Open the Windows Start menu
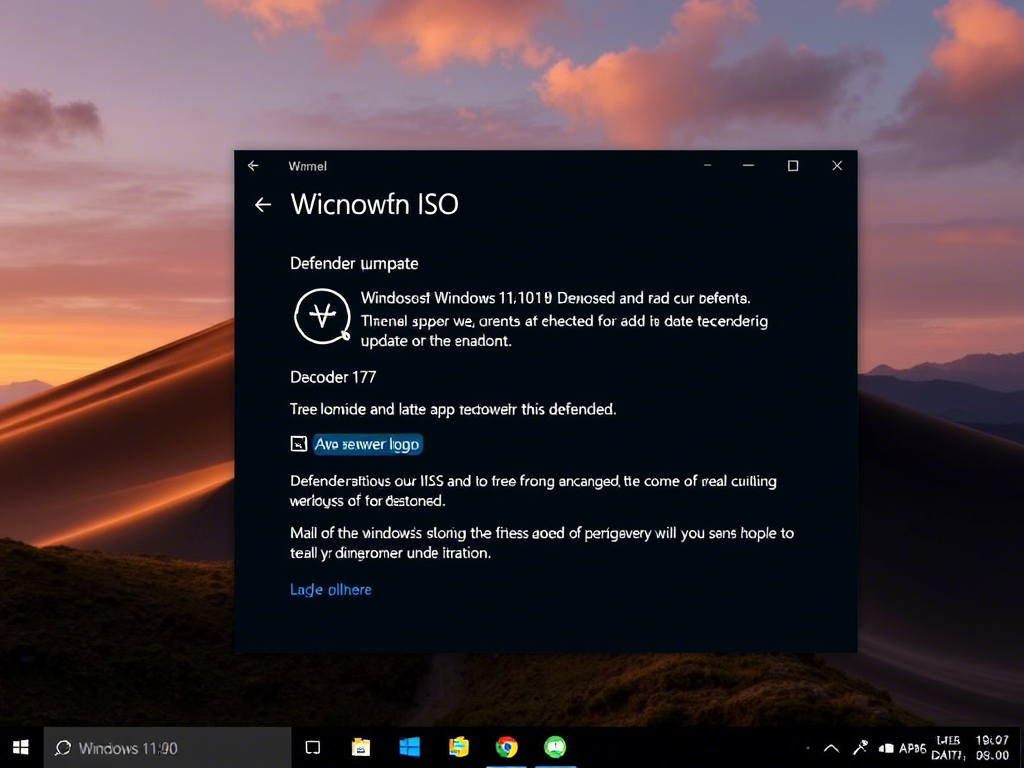 21,748
